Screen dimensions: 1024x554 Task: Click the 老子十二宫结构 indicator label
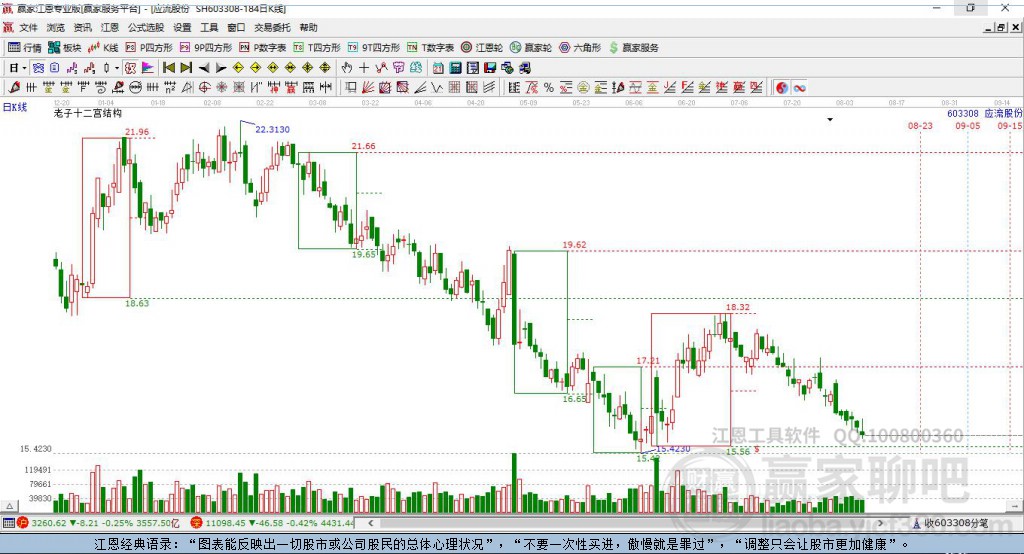coord(88,113)
